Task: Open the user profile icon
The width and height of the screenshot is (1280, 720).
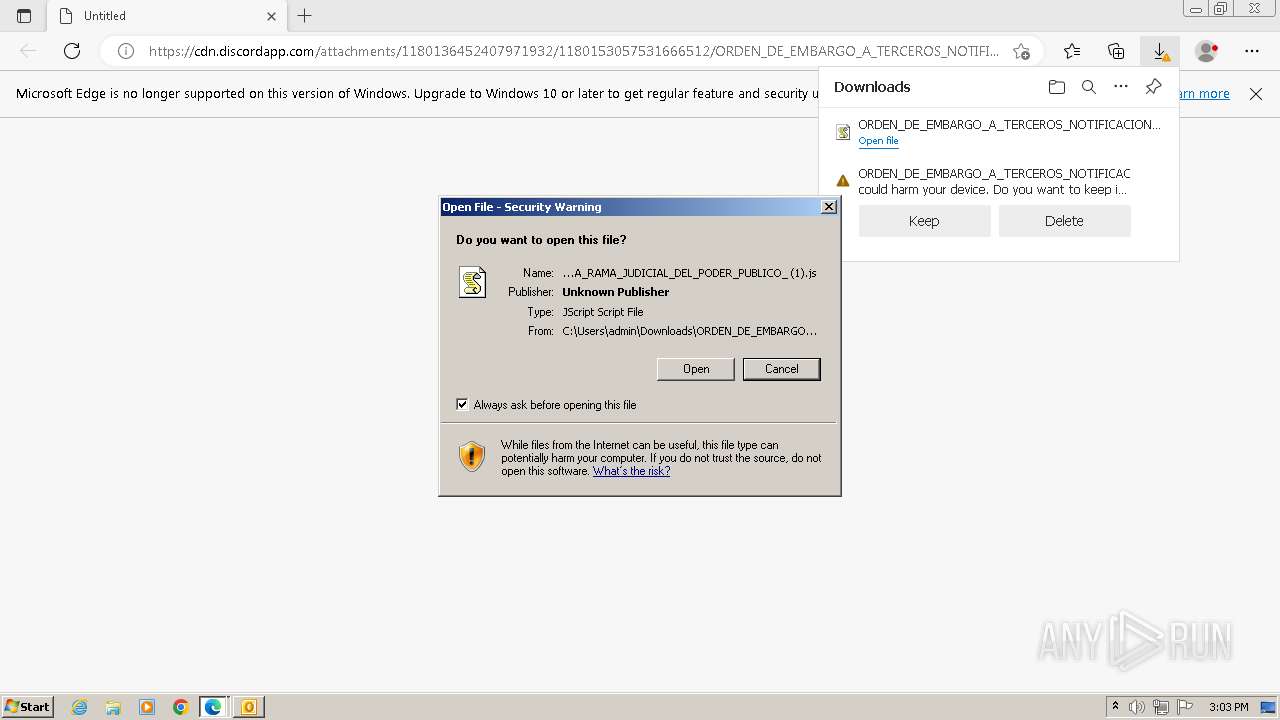Action: (1207, 51)
